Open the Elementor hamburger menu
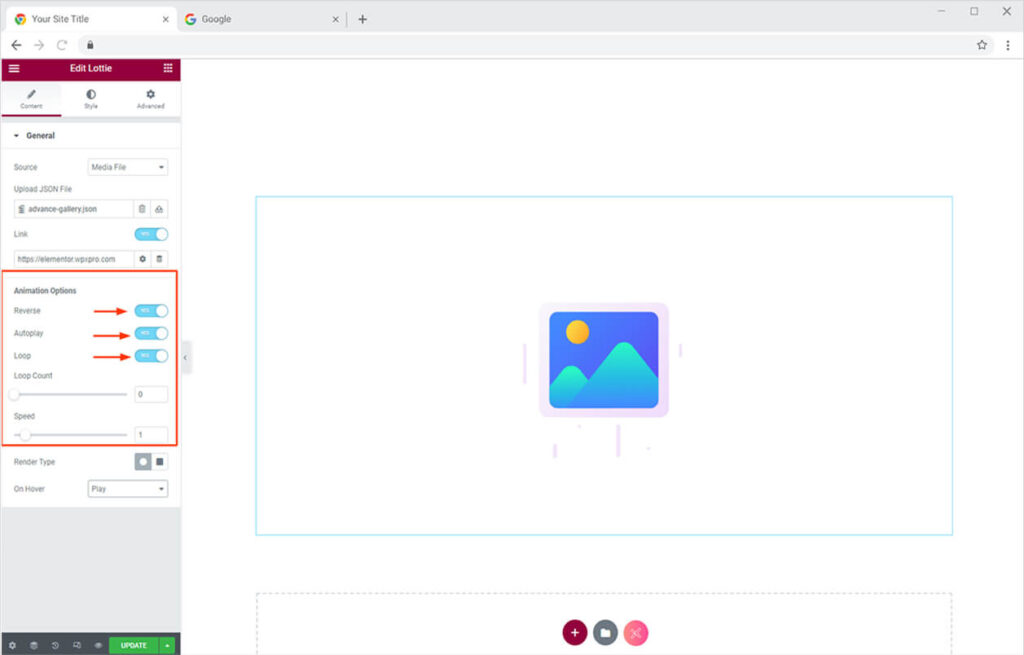 [14, 68]
